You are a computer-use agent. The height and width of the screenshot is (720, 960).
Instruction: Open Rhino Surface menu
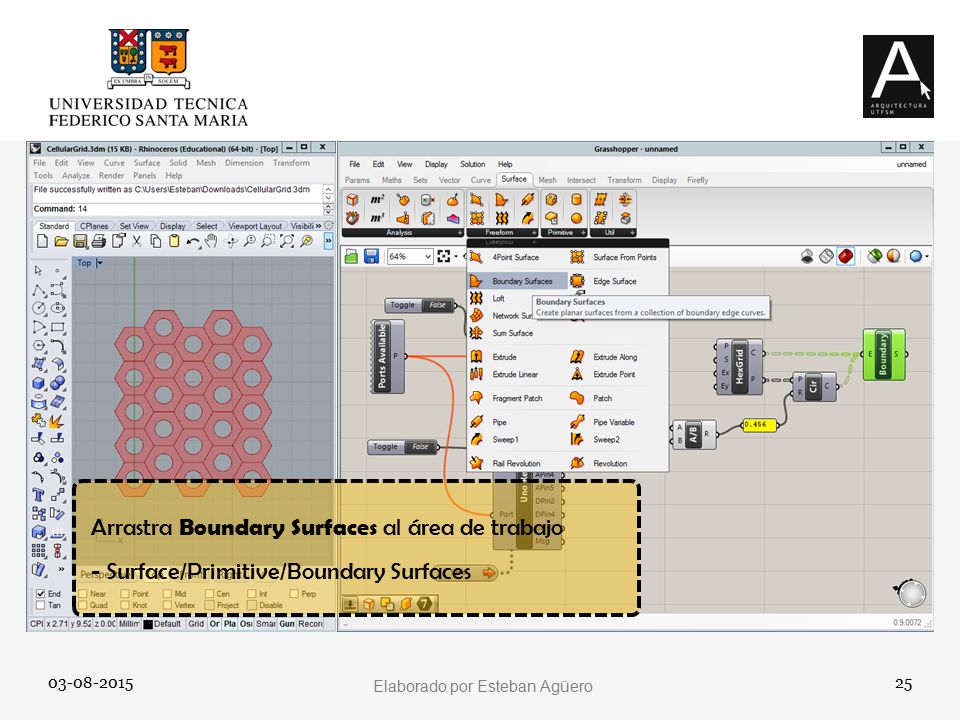click(147, 163)
